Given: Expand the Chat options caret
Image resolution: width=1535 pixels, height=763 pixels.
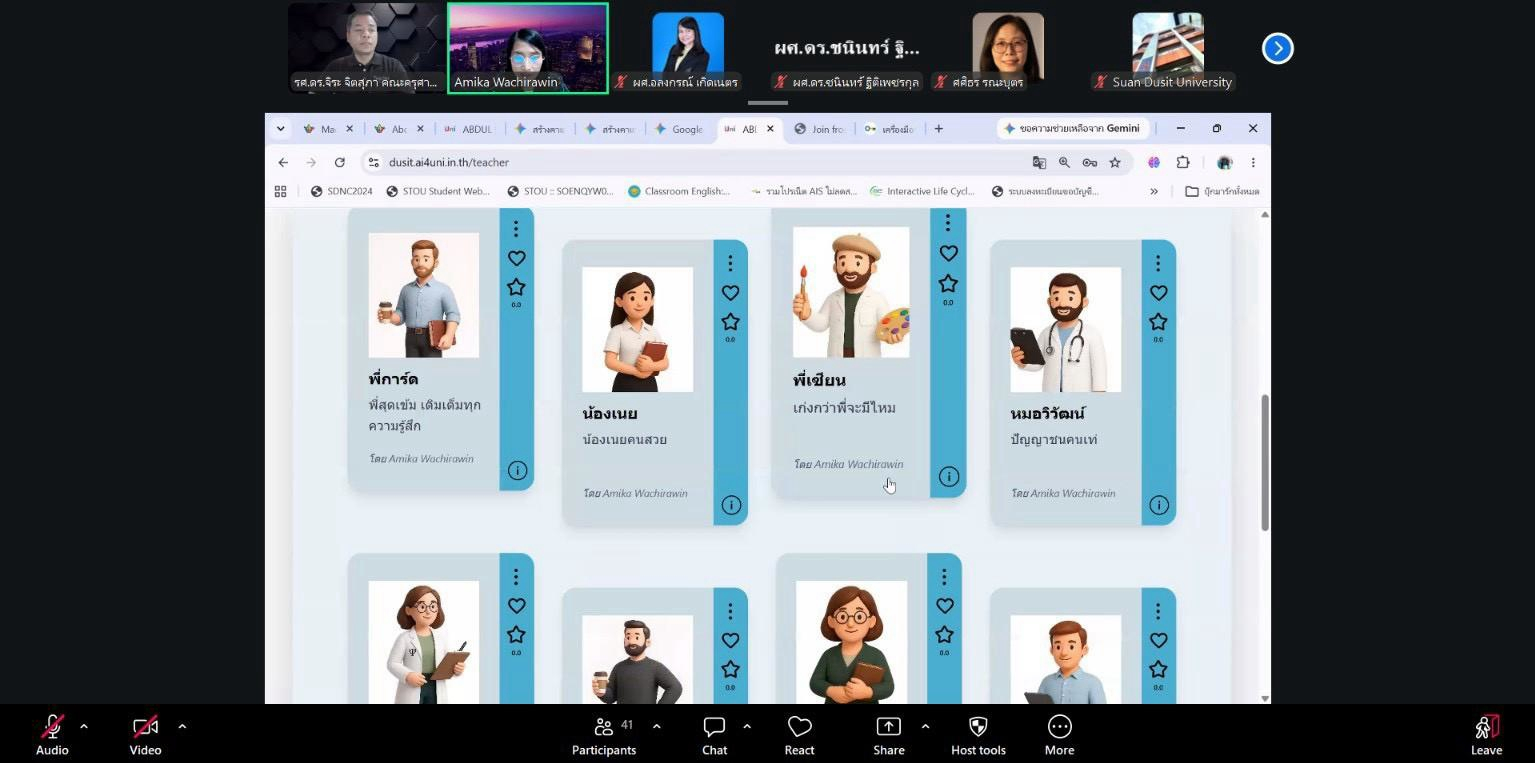Looking at the screenshot, I should coord(746,726).
